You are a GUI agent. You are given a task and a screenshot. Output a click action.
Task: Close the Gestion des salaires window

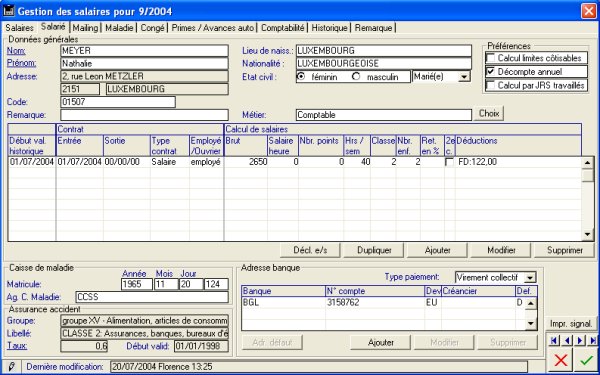click(x=589, y=11)
